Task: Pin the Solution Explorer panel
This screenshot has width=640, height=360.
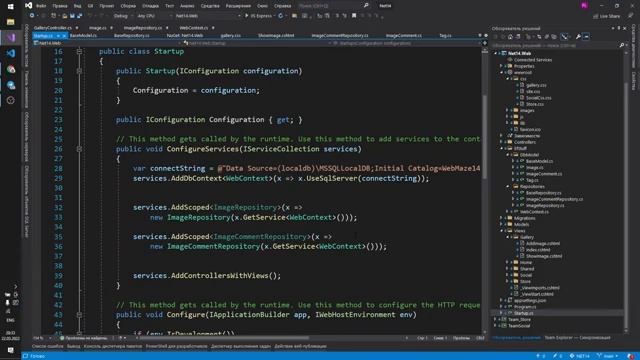Action: (x=619, y=28)
